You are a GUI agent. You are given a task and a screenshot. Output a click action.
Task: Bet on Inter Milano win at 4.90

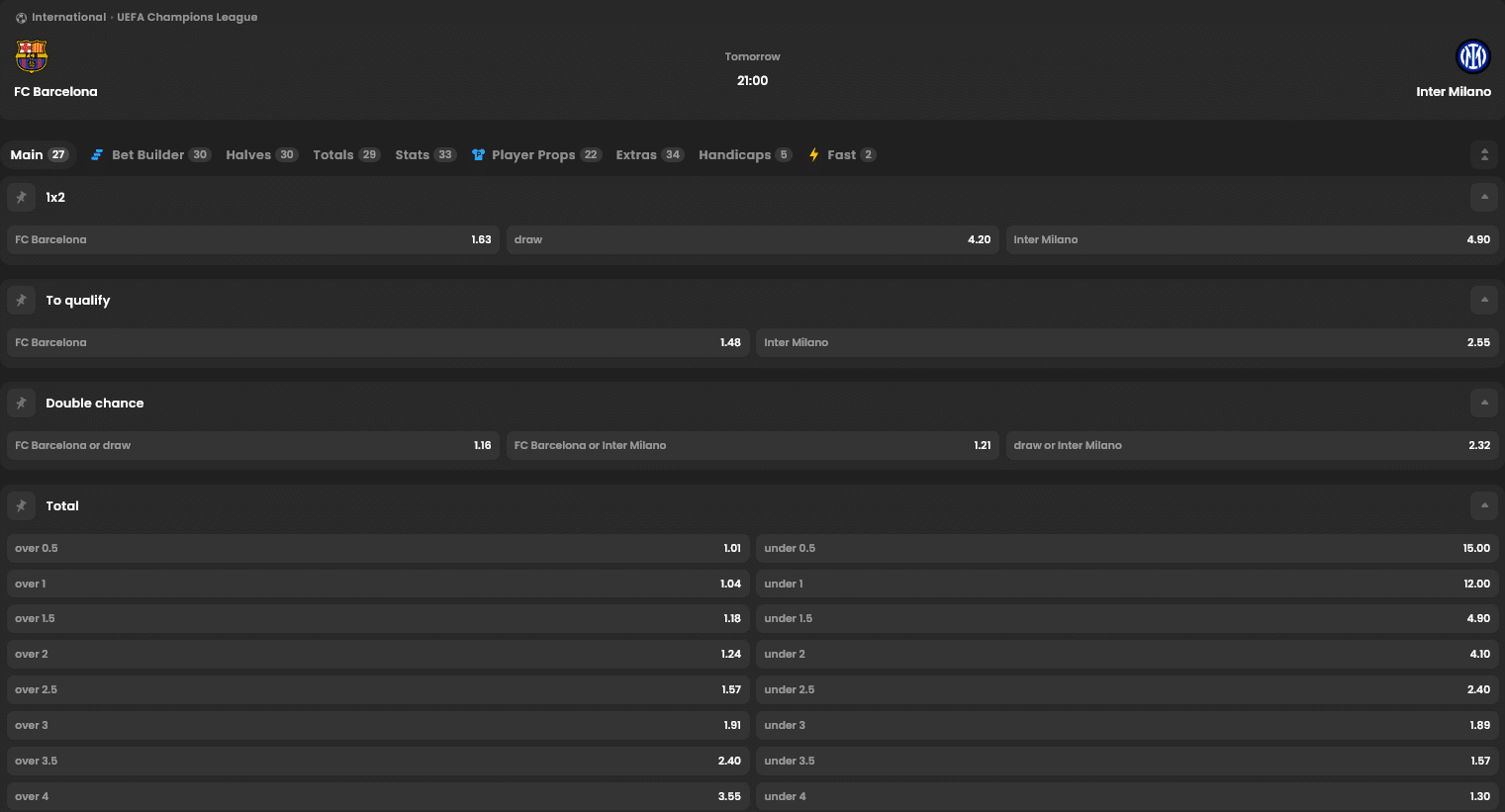coord(1252,239)
